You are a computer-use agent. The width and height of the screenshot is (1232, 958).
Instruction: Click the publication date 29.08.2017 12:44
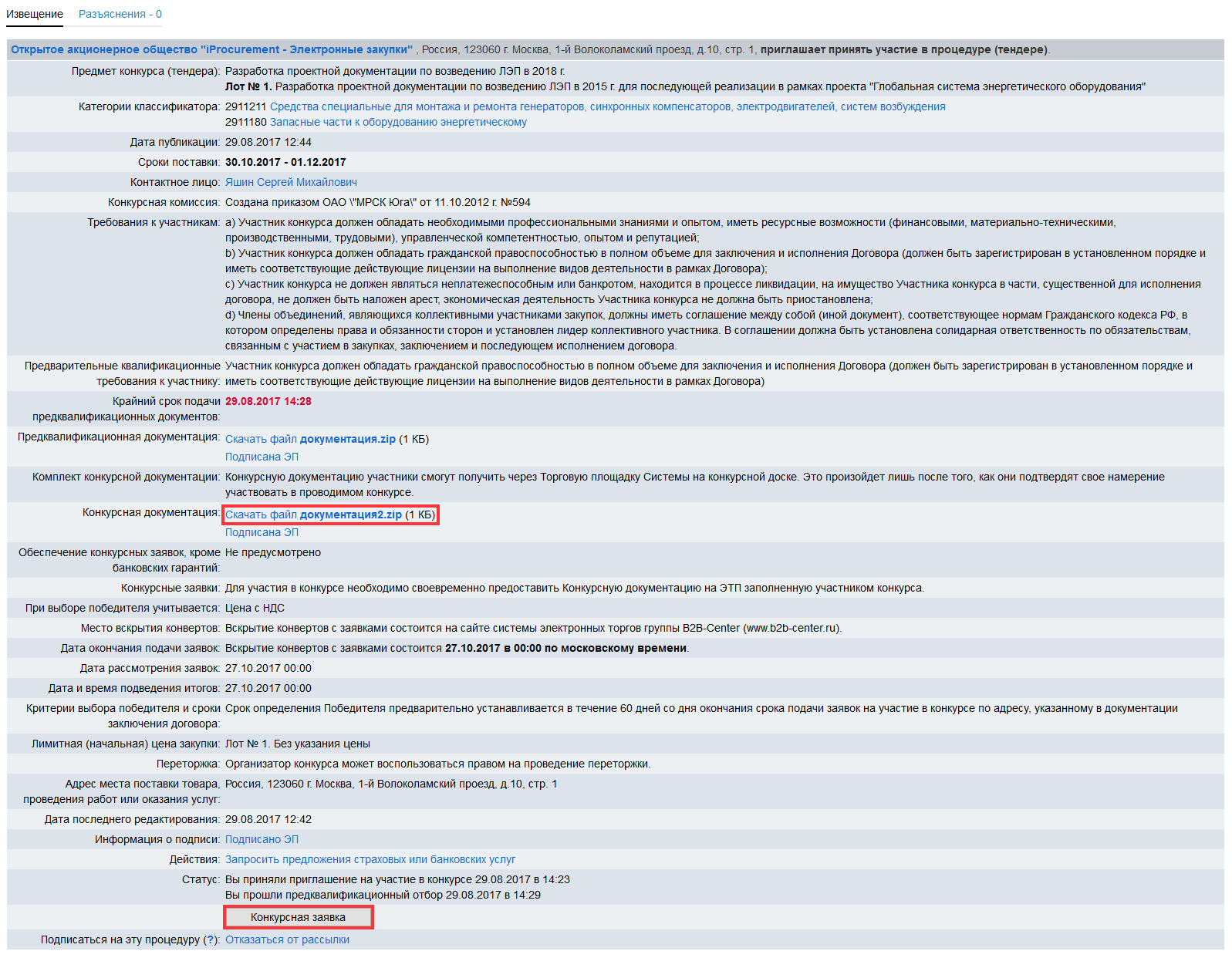tap(268, 142)
